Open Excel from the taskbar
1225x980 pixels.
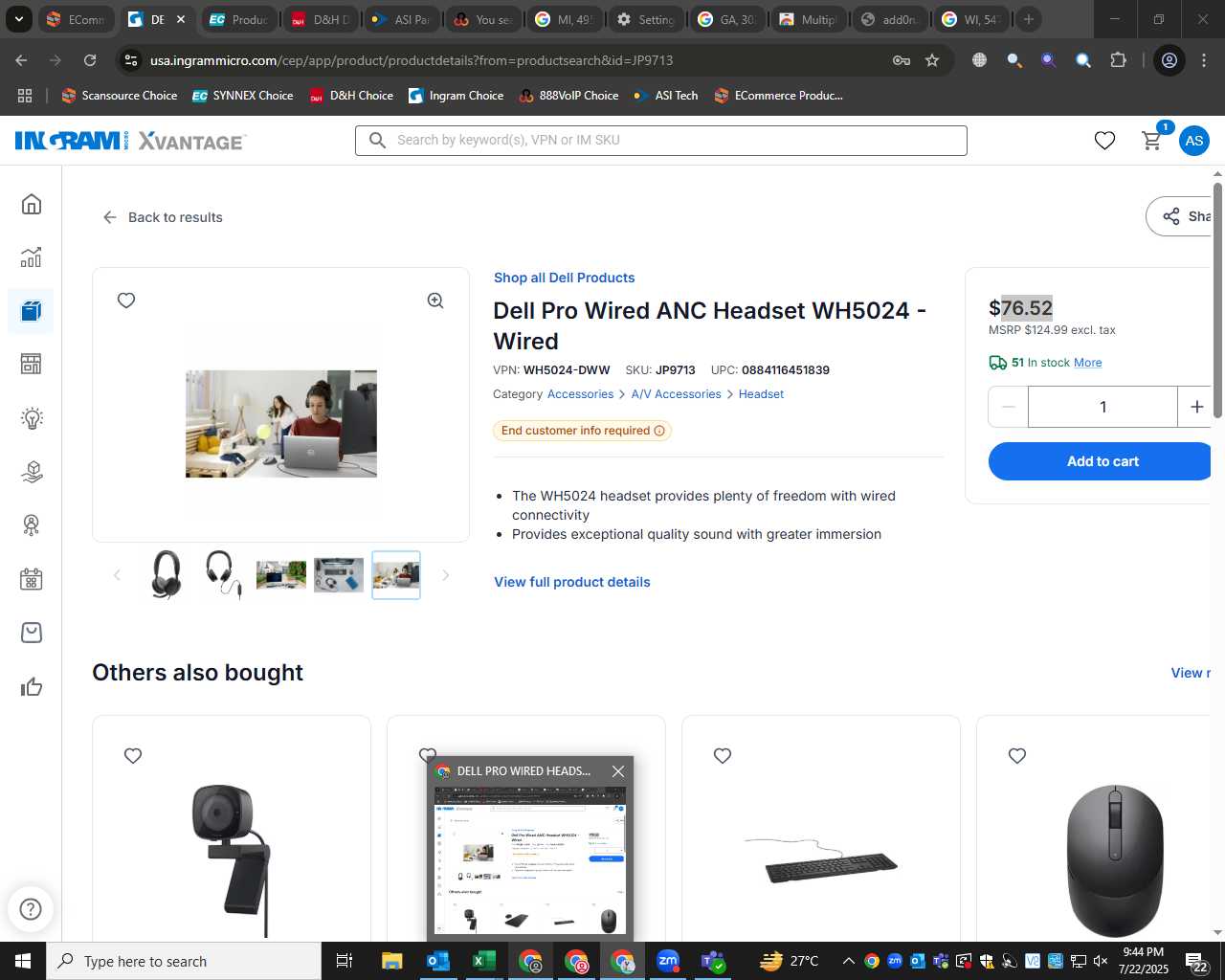484,961
